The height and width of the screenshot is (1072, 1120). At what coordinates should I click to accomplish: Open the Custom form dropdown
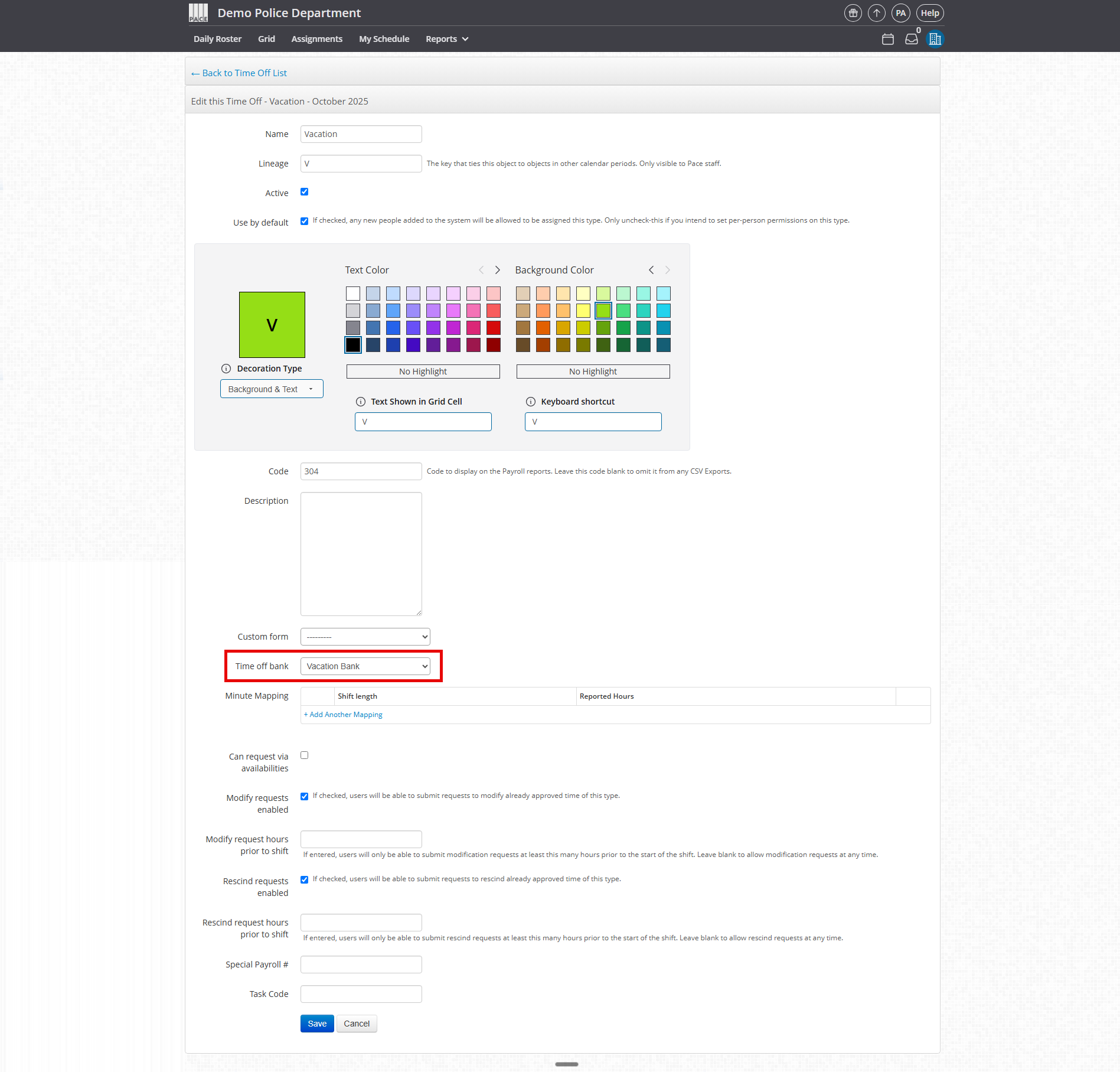[365, 637]
